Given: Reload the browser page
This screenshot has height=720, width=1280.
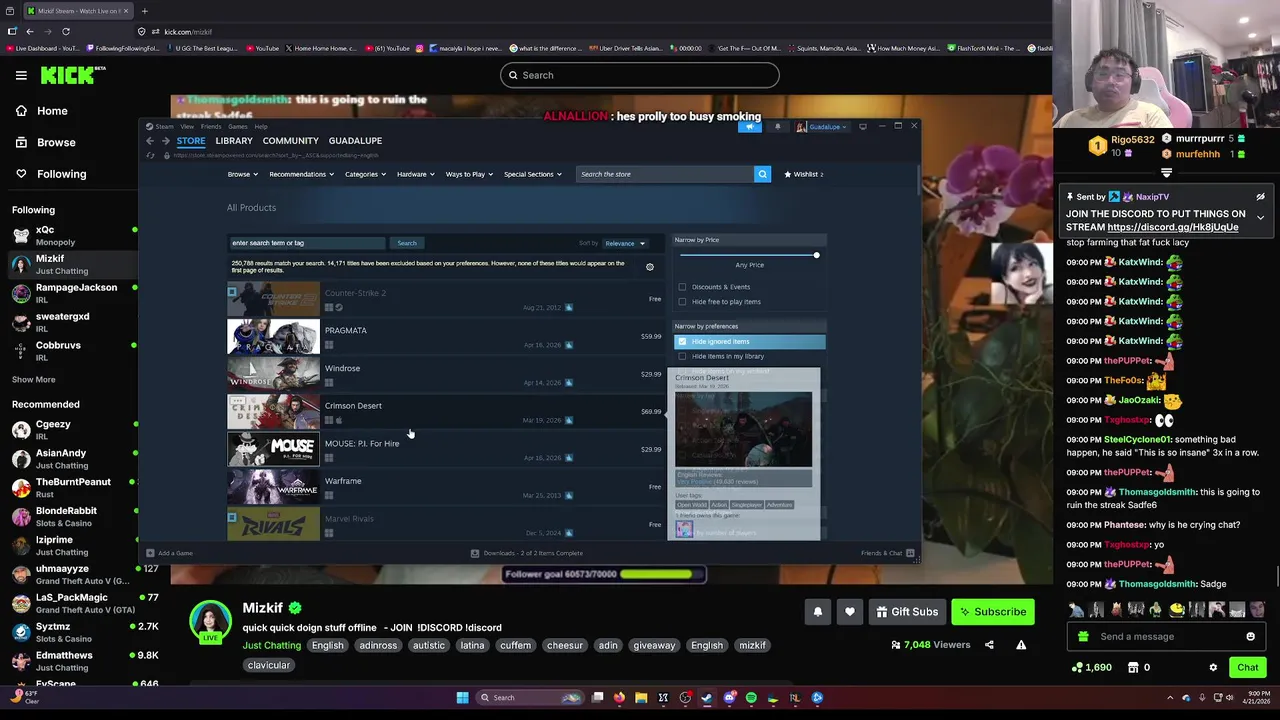Looking at the screenshot, I should tap(66, 31).
